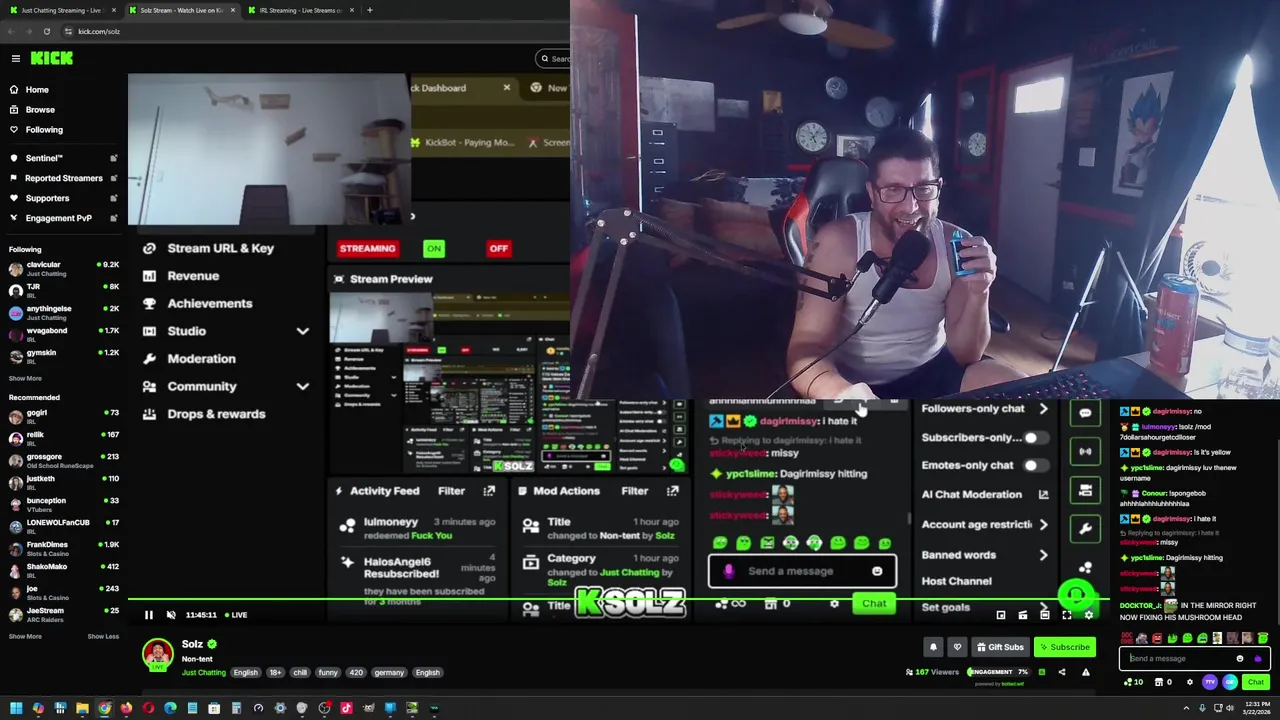Image resolution: width=1280 pixels, height=720 pixels.
Task: Select the chill stream tag
Action: click(300, 673)
